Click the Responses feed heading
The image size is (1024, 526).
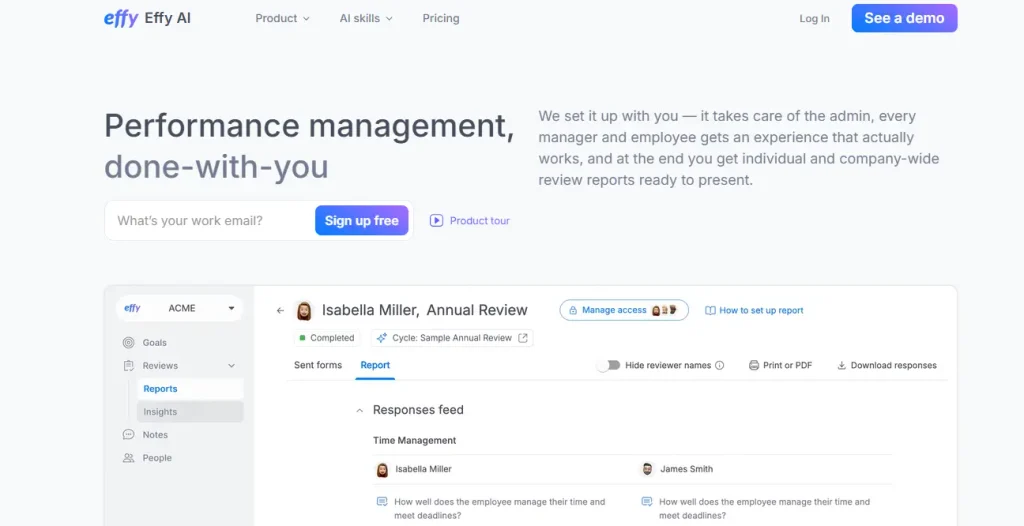coord(418,410)
